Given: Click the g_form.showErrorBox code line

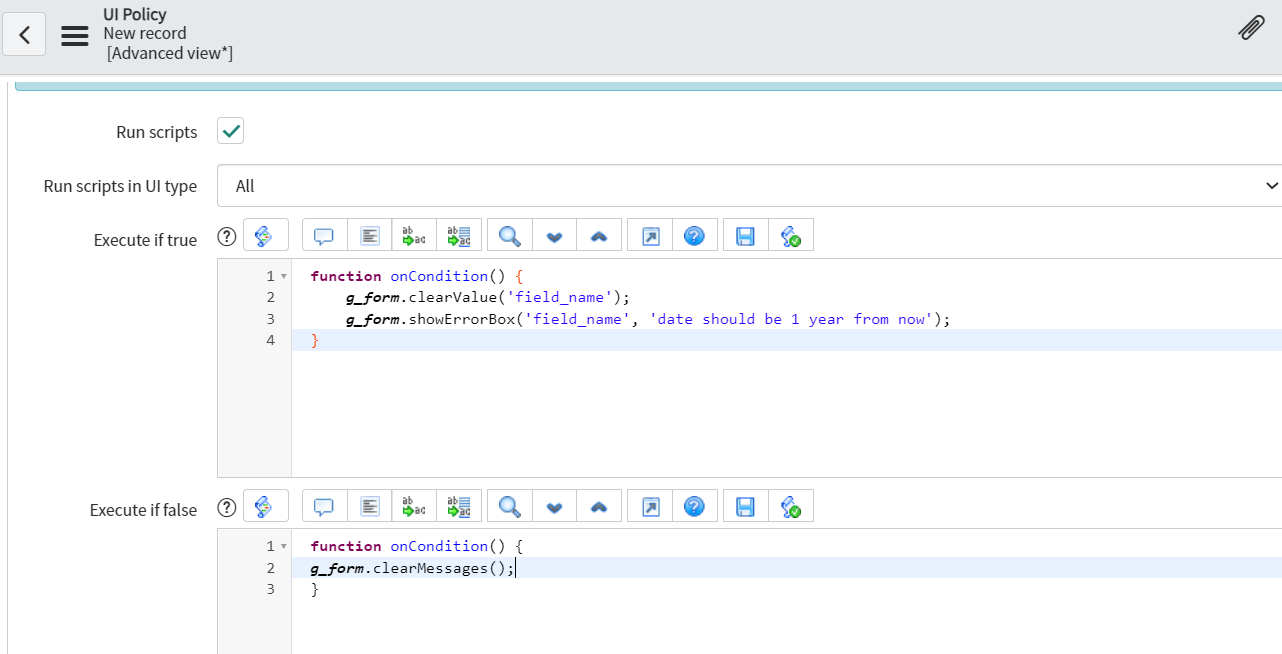Looking at the screenshot, I should click(x=647, y=319).
